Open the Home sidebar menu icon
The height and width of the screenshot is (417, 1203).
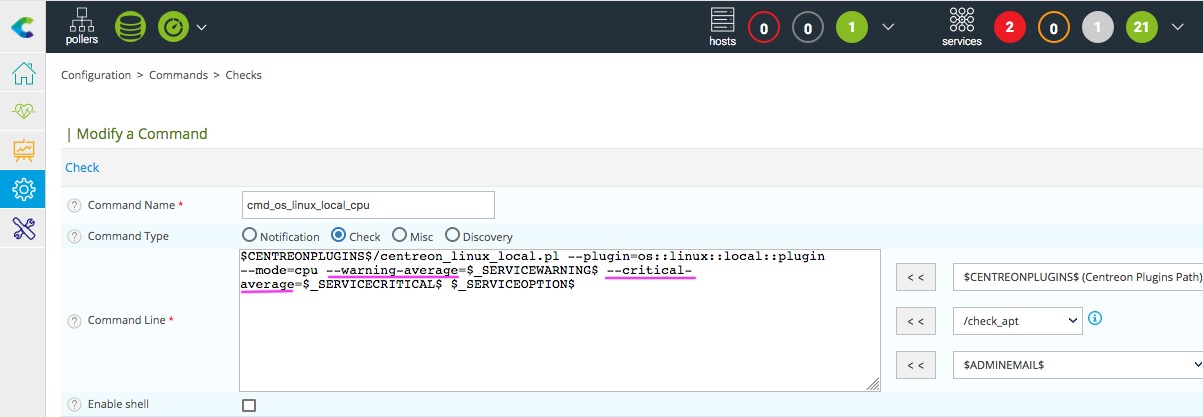[x=23, y=74]
